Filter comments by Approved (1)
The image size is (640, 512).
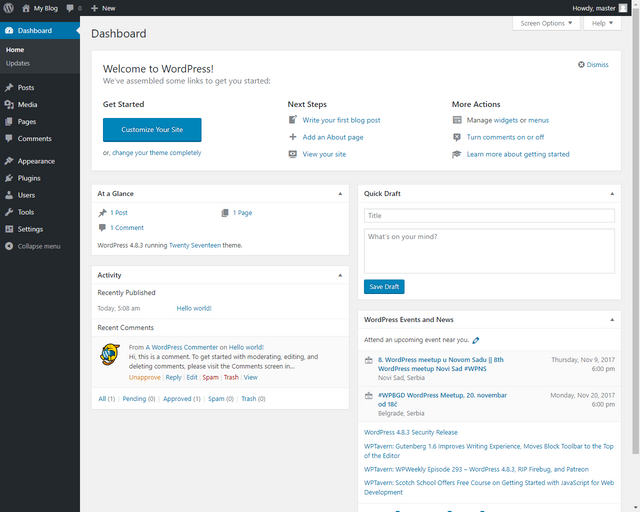[182, 398]
